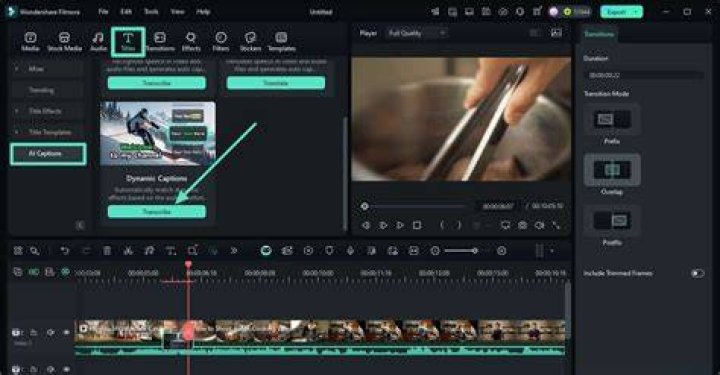The width and height of the screenshot is (720, 375).
Task: Click the mark in bracket button
Action: tap(442, 225)
